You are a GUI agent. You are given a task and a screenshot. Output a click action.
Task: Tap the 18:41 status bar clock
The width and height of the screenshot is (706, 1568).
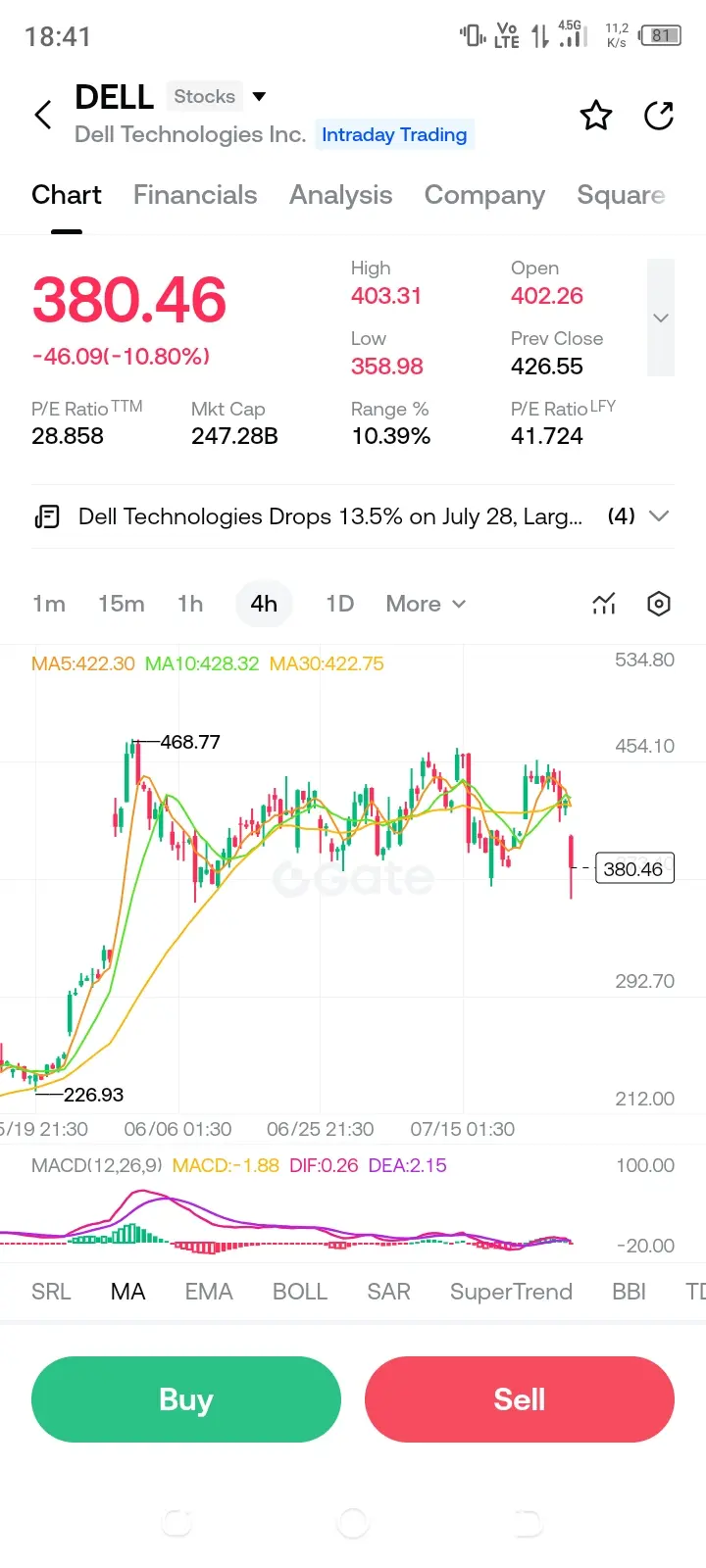[x=58, y=36]
